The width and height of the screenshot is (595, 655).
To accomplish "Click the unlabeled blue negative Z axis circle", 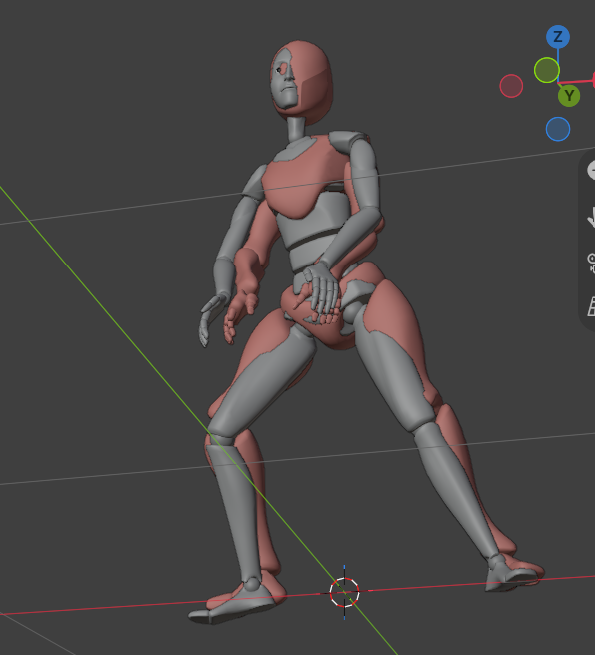I will pyautogui.click(x=558, y=129).
